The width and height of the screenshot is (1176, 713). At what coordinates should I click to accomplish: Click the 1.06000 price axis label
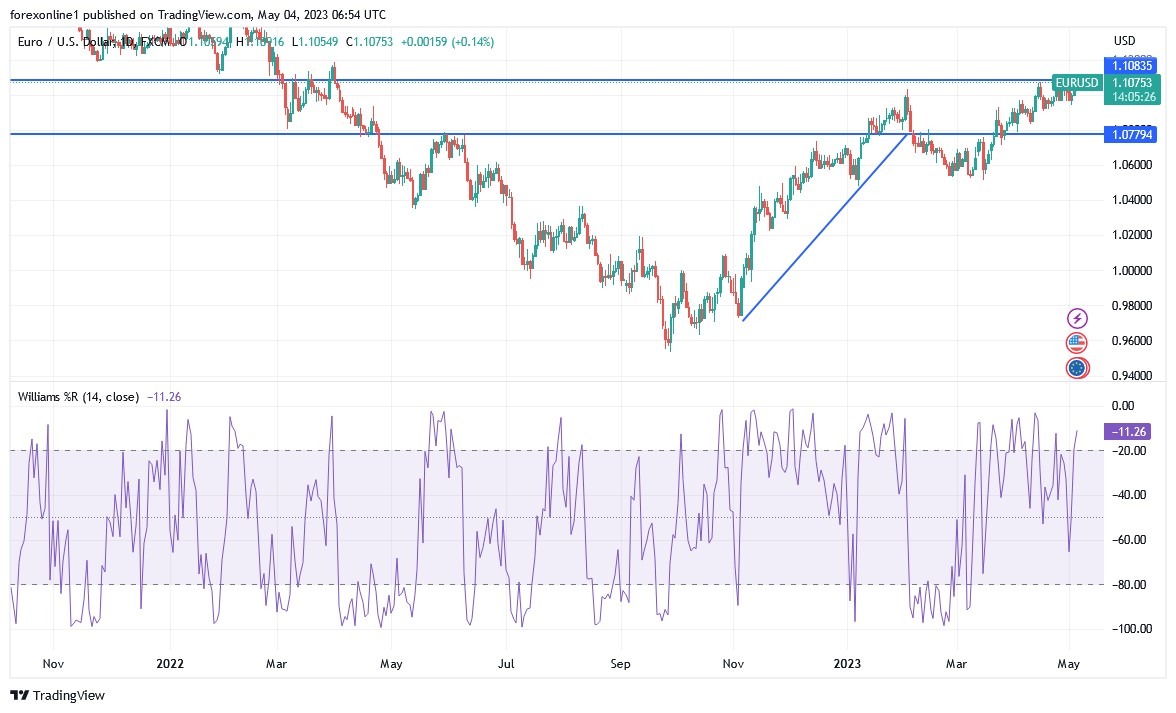(x=1132, y=165)
